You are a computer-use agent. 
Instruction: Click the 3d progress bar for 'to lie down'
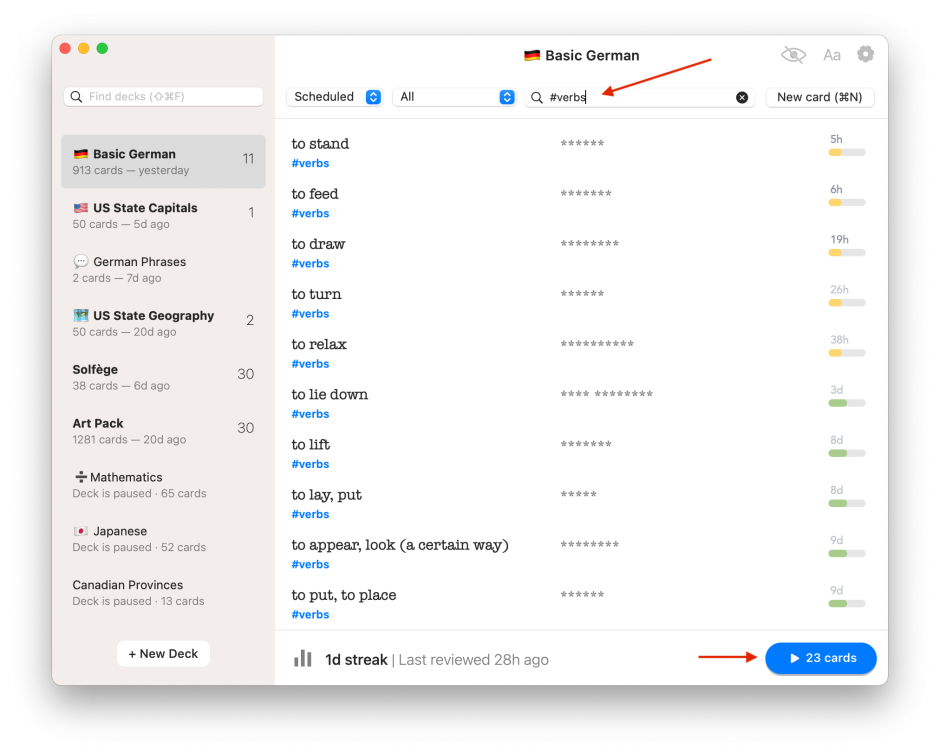[x=846, y=403]
